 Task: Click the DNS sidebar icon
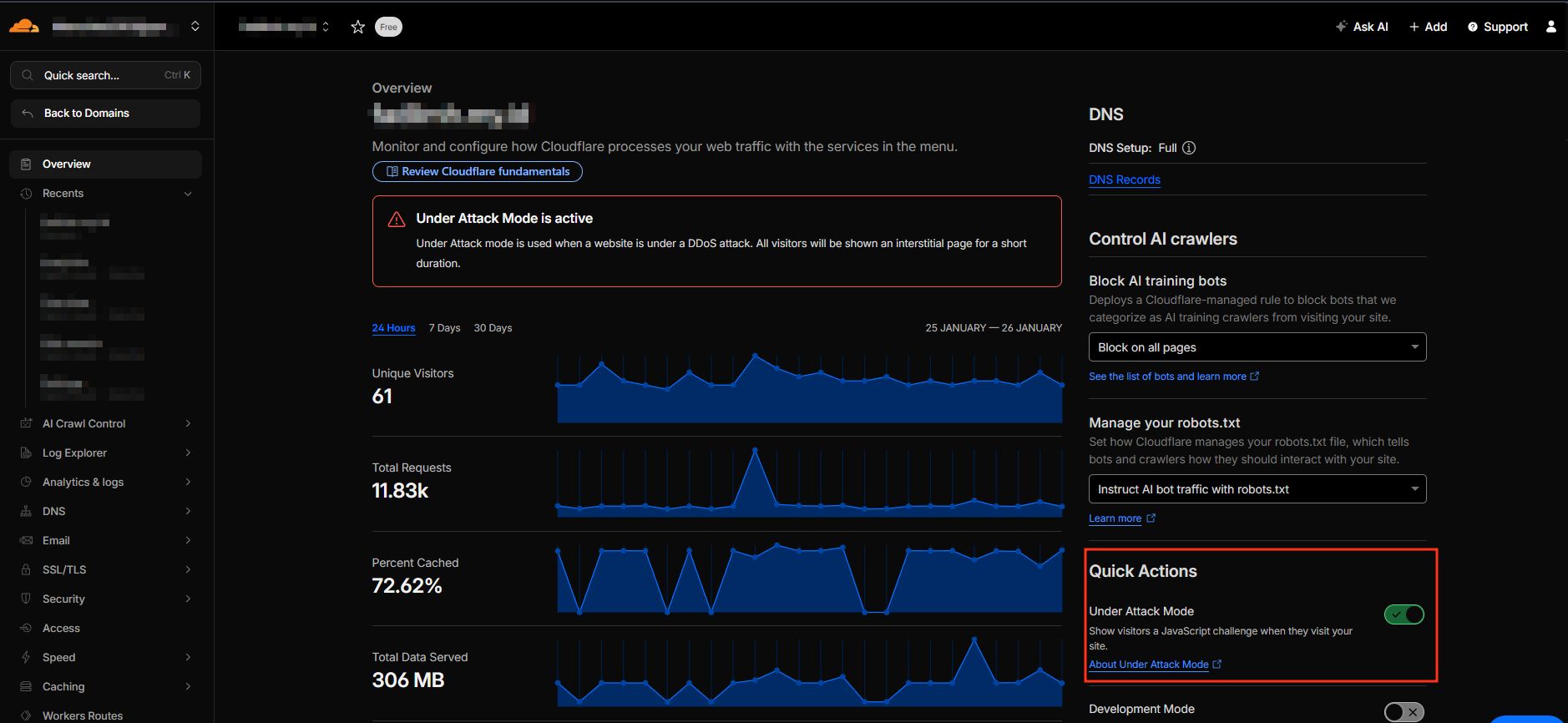[x=26, y=511]
